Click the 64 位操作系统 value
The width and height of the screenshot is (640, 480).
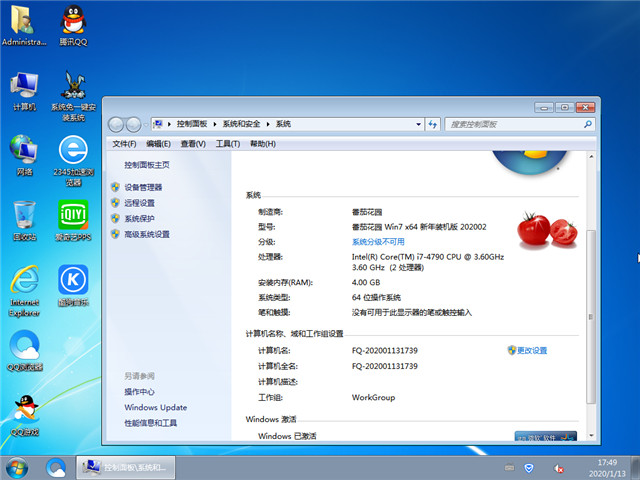376,298
